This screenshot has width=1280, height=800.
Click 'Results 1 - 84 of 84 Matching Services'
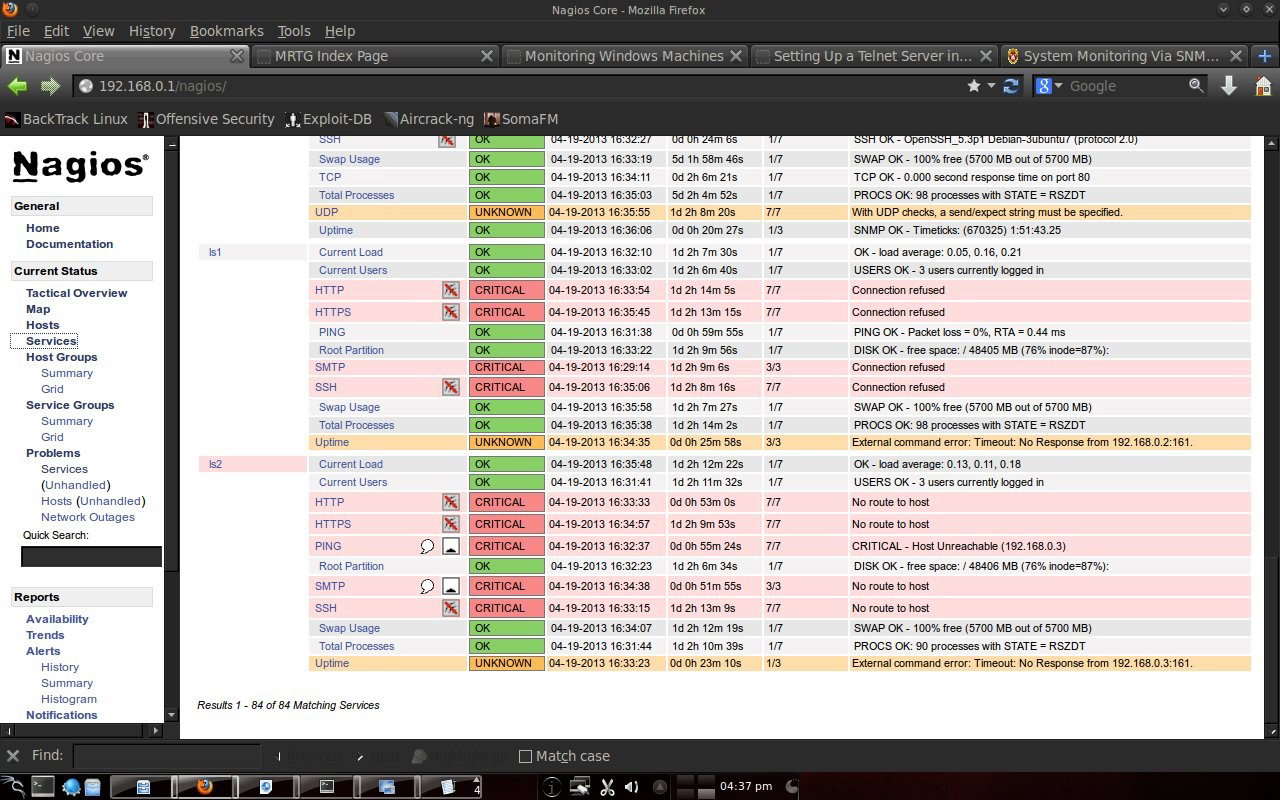click(288, 705)
